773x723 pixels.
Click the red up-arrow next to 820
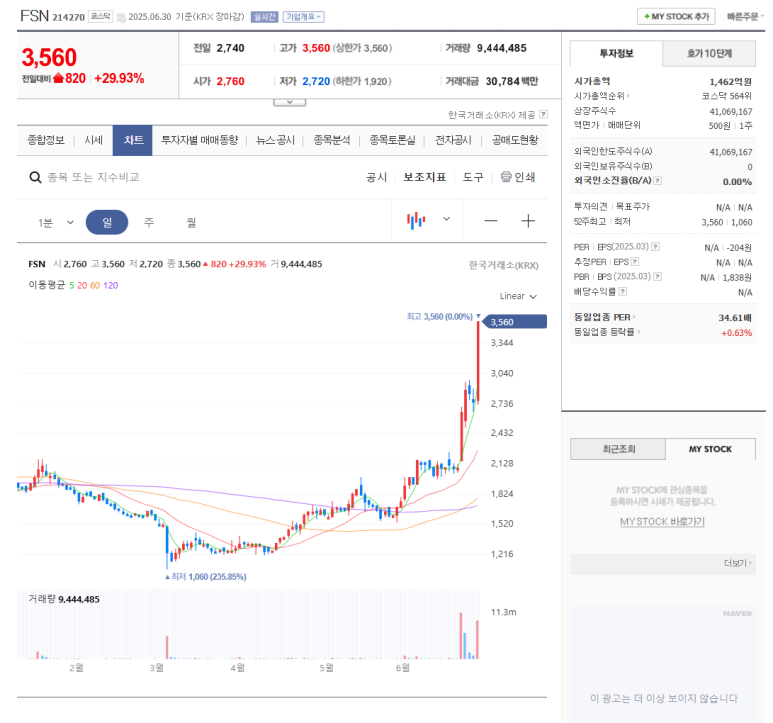click(x=58, y=78)
